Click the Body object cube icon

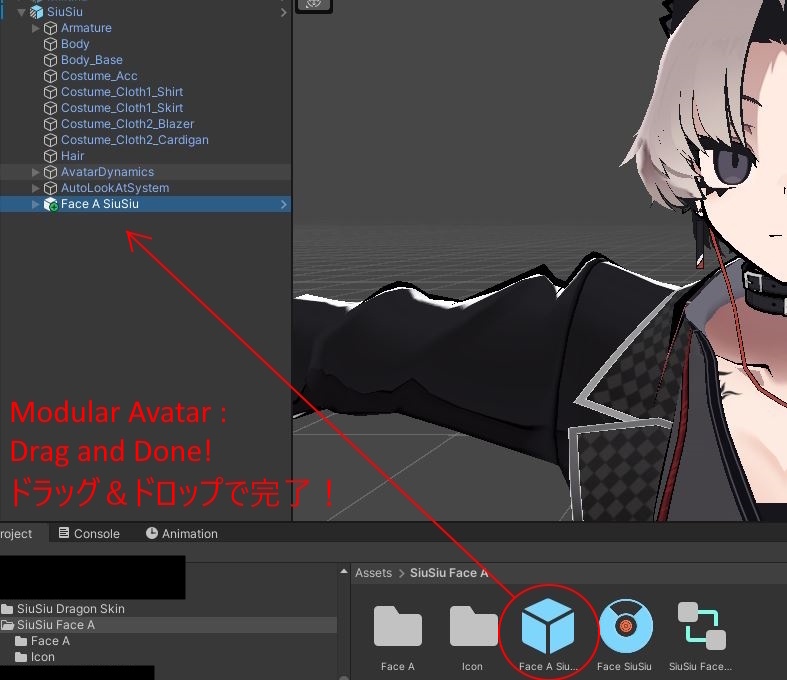[x=50, y=44]
